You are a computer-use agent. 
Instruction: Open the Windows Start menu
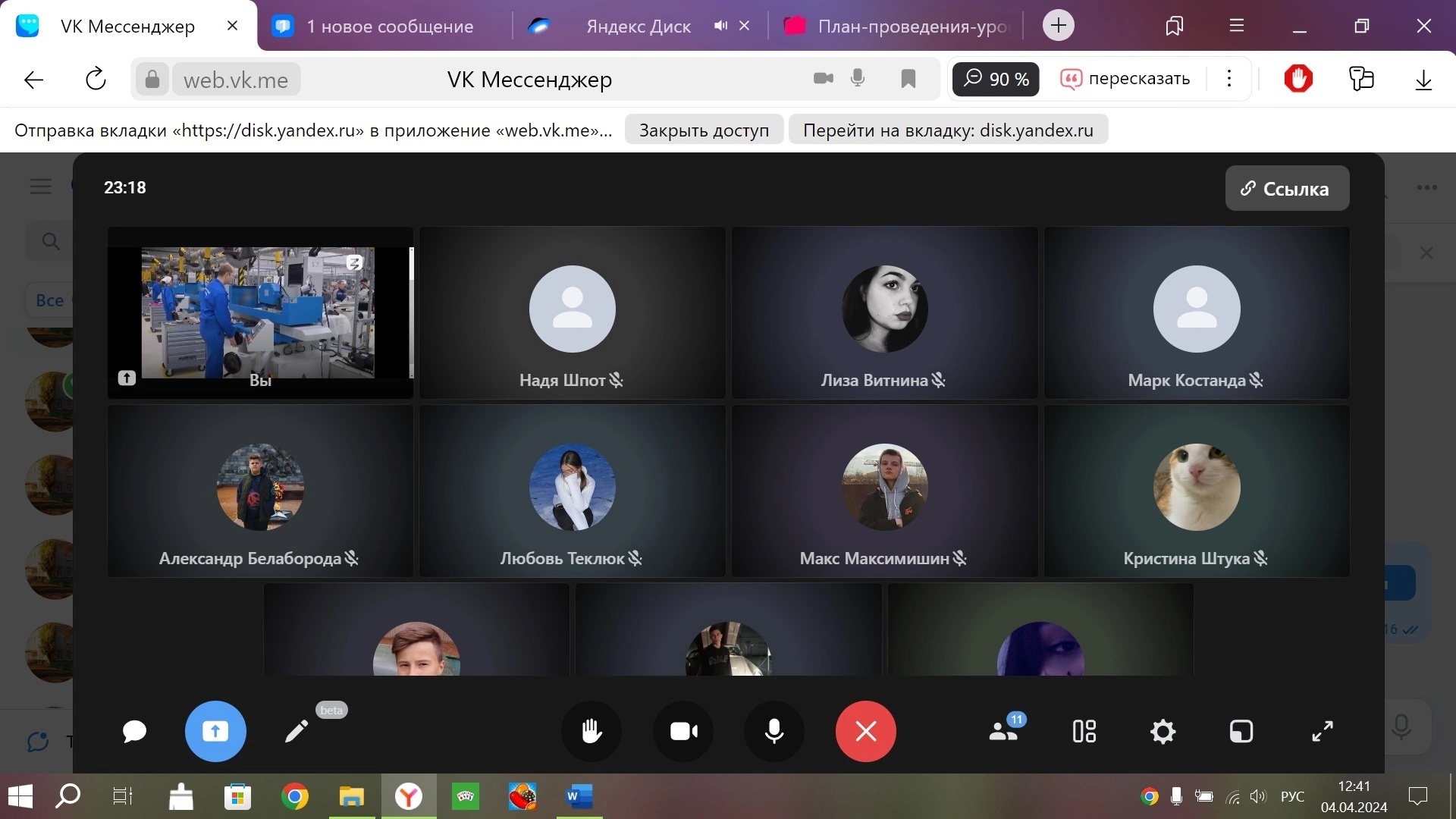(20, 796)
